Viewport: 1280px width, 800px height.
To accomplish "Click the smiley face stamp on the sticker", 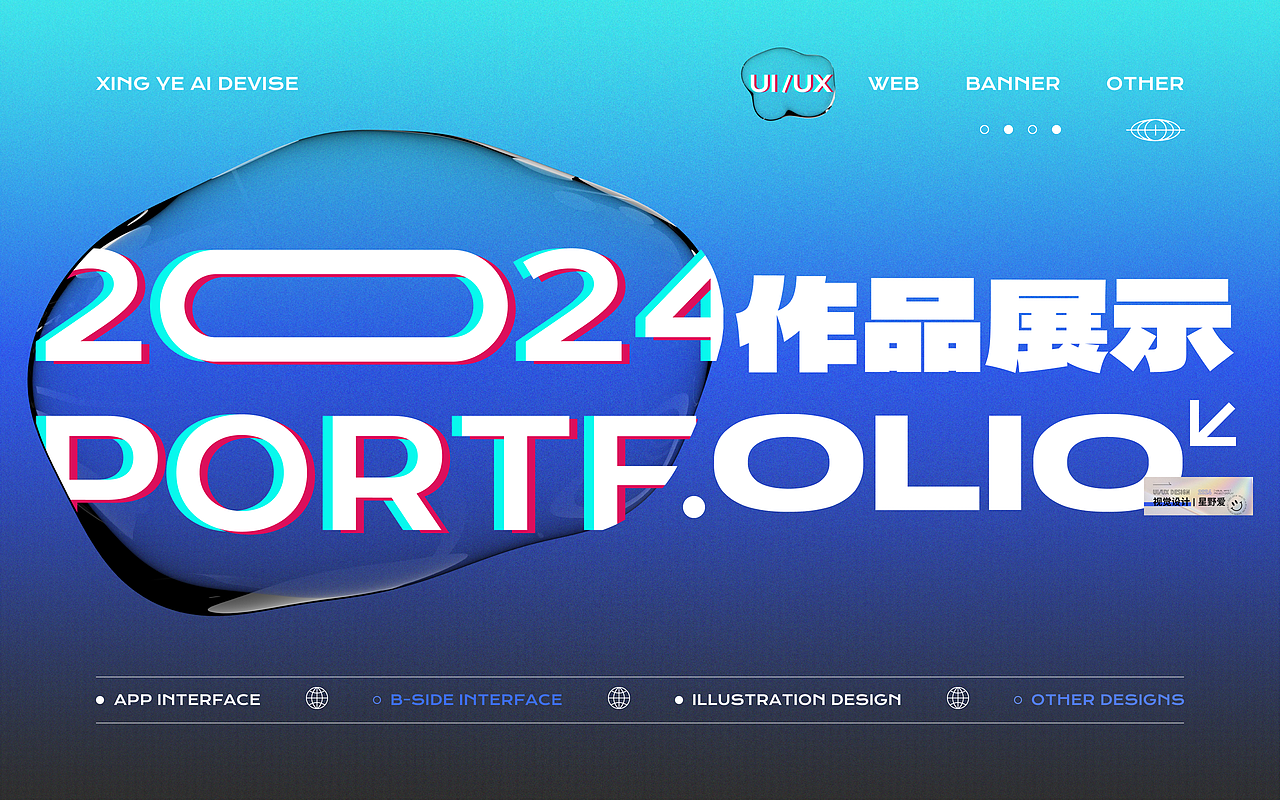I will click(x=1236, y=504).
